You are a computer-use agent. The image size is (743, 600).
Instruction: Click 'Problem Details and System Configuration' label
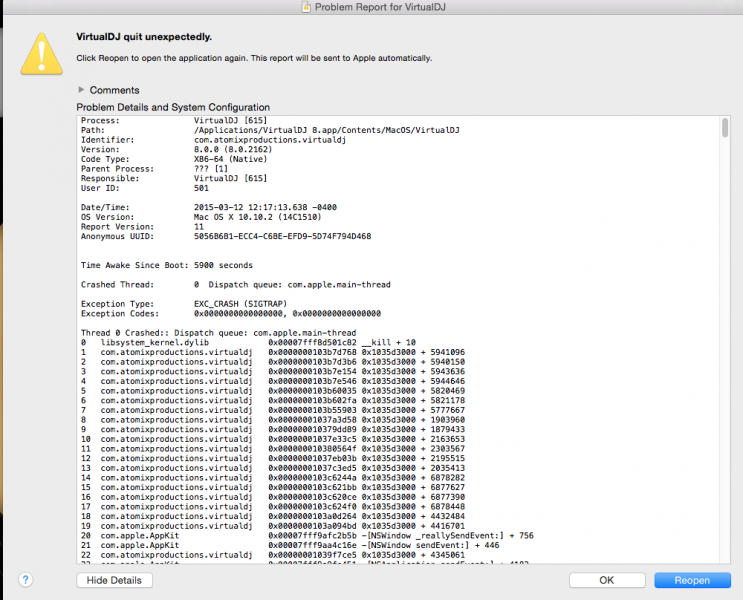point(173,107)
